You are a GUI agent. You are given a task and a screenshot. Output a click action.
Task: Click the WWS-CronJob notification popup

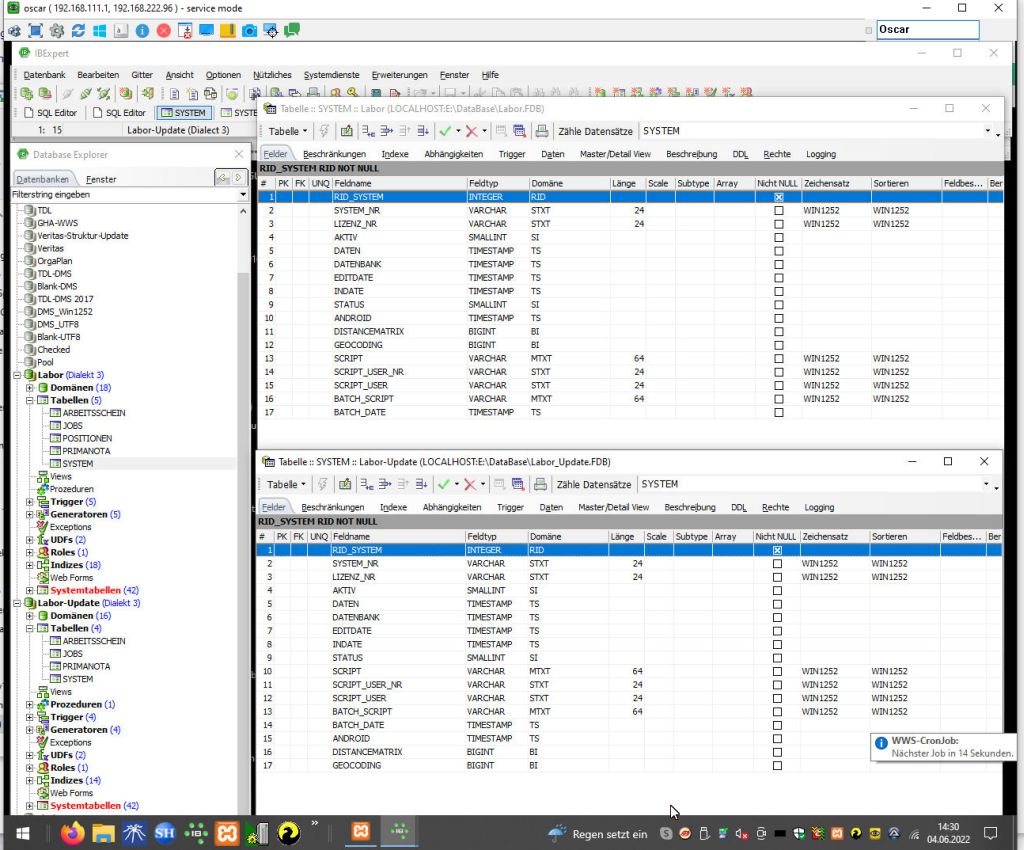[x=946, y=747]
